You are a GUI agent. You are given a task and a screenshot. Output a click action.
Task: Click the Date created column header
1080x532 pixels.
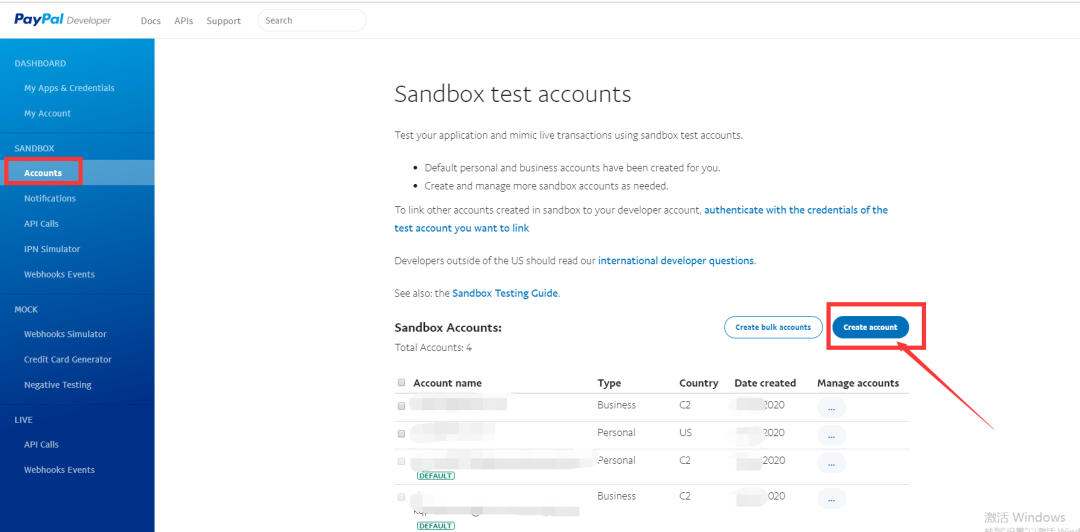[x=765, y=383]
